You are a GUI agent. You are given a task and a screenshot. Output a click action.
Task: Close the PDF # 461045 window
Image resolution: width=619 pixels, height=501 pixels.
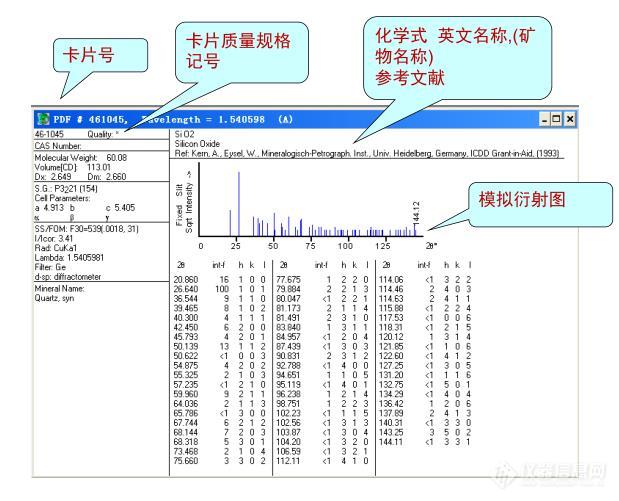pyautogui.click(x=598, y=118)
